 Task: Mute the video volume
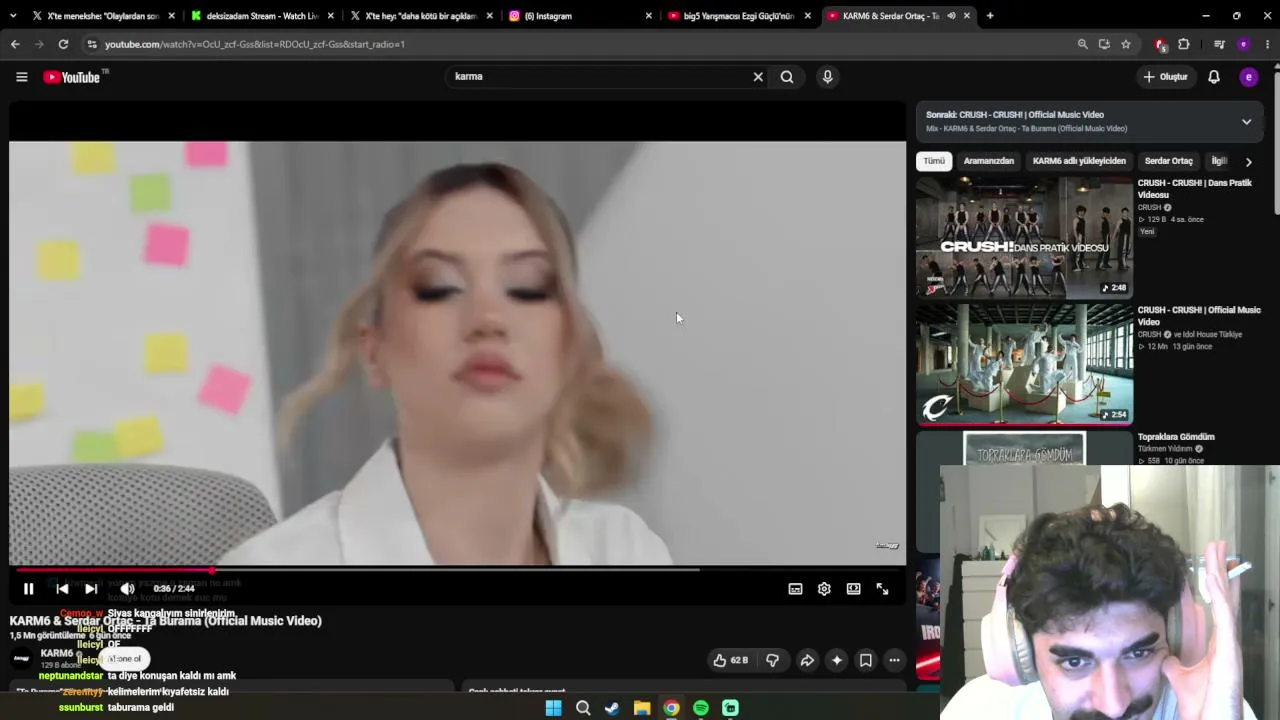127,589
